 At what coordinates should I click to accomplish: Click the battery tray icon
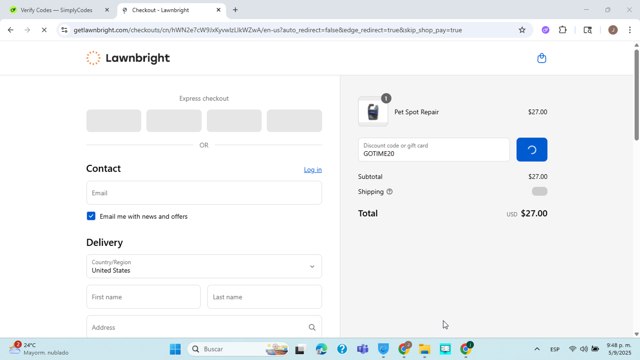(x=595, y=349)
